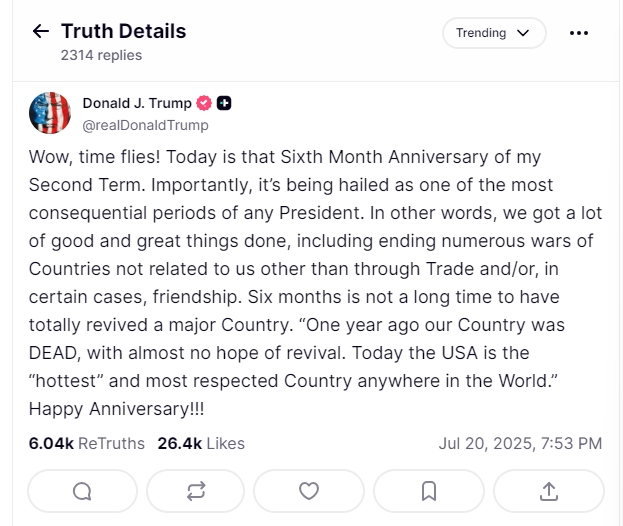
Task: Click the @realDonaldTrump handle
Action: click(145, 125)
